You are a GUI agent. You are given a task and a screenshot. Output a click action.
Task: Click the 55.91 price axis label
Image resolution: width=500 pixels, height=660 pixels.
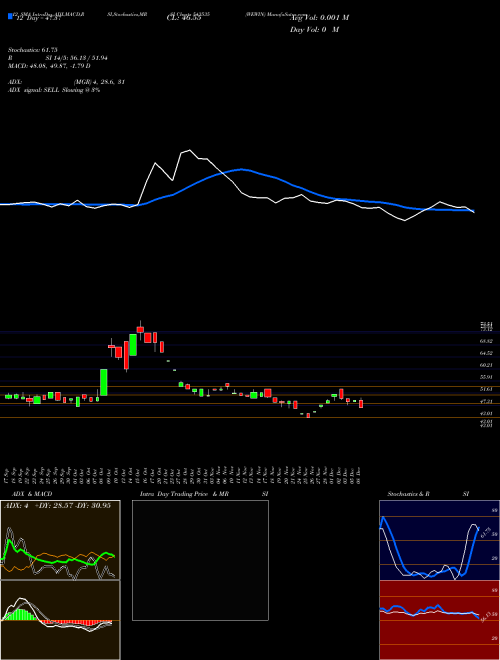tap(486, 378)
